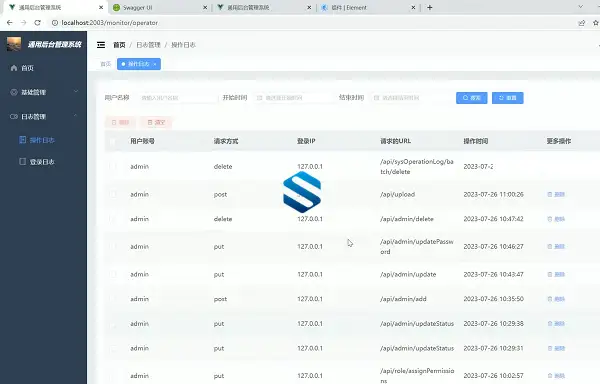
Task: Collapse the 日志管理 sidebar submenu arrow
Action: (x=76, y=116)
